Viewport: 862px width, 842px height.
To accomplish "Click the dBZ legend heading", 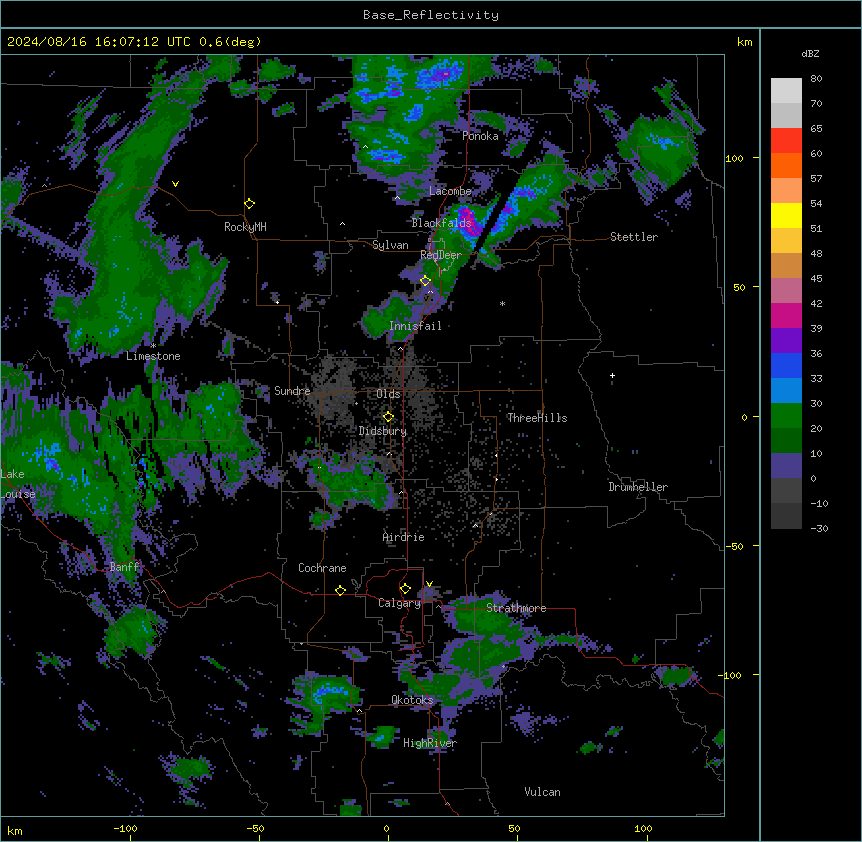I will pyautogui.click(x=810, y=54).
